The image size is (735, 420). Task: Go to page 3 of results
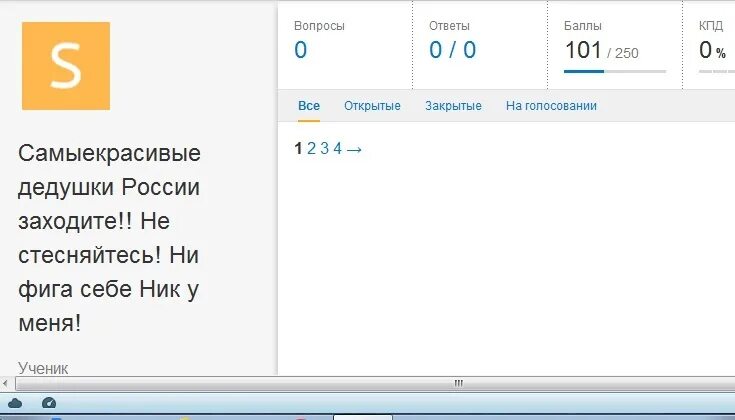coord(324,149)
